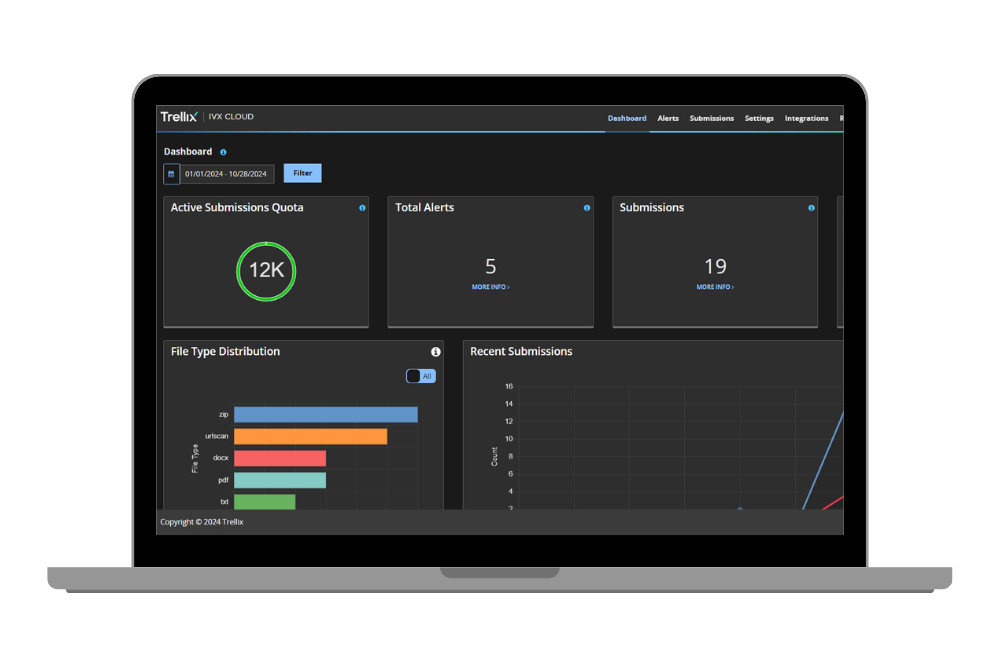Click the Active Submissions Quota title

(237, 208)
